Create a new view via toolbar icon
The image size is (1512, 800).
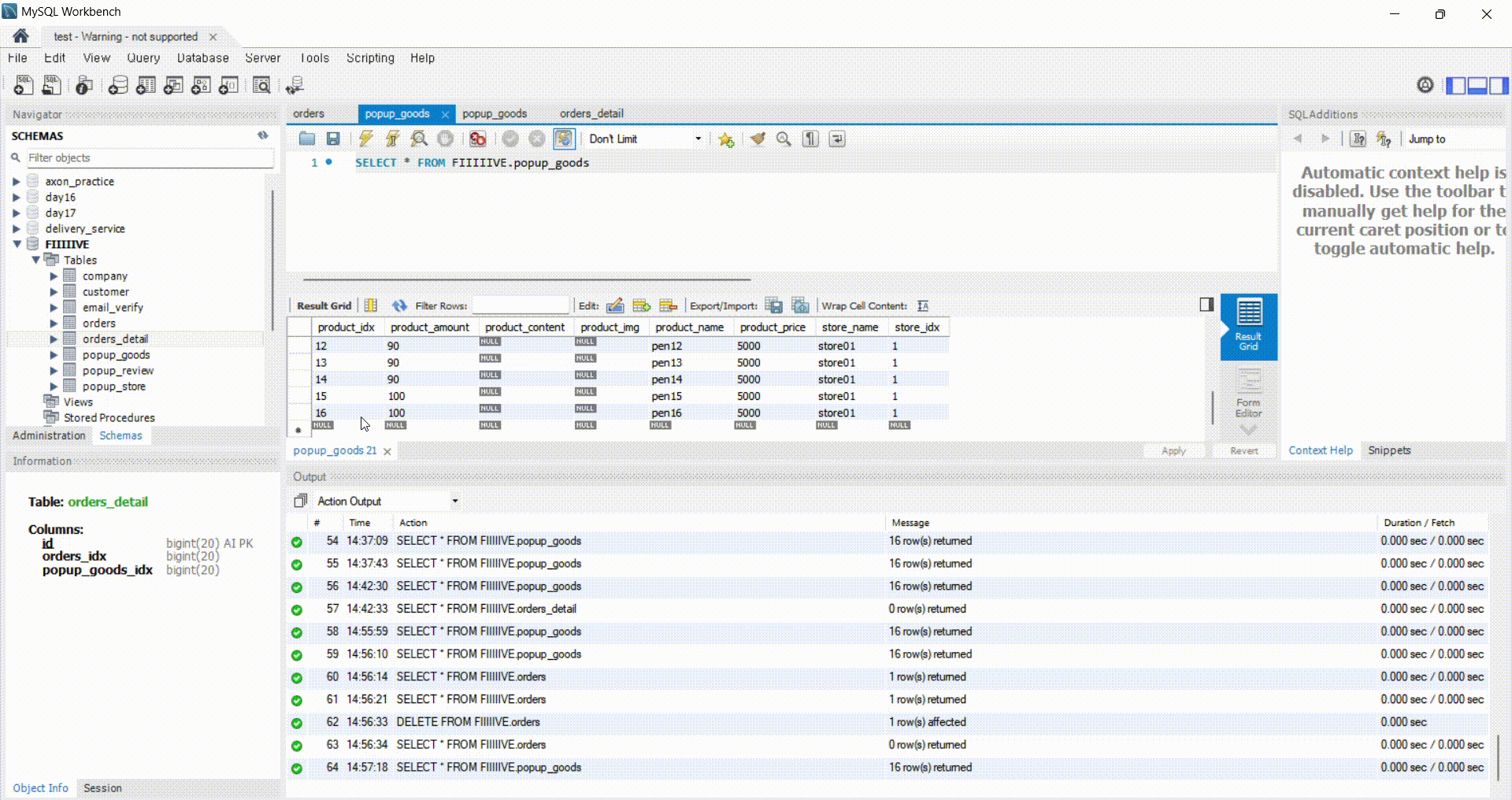click(173, 85)
